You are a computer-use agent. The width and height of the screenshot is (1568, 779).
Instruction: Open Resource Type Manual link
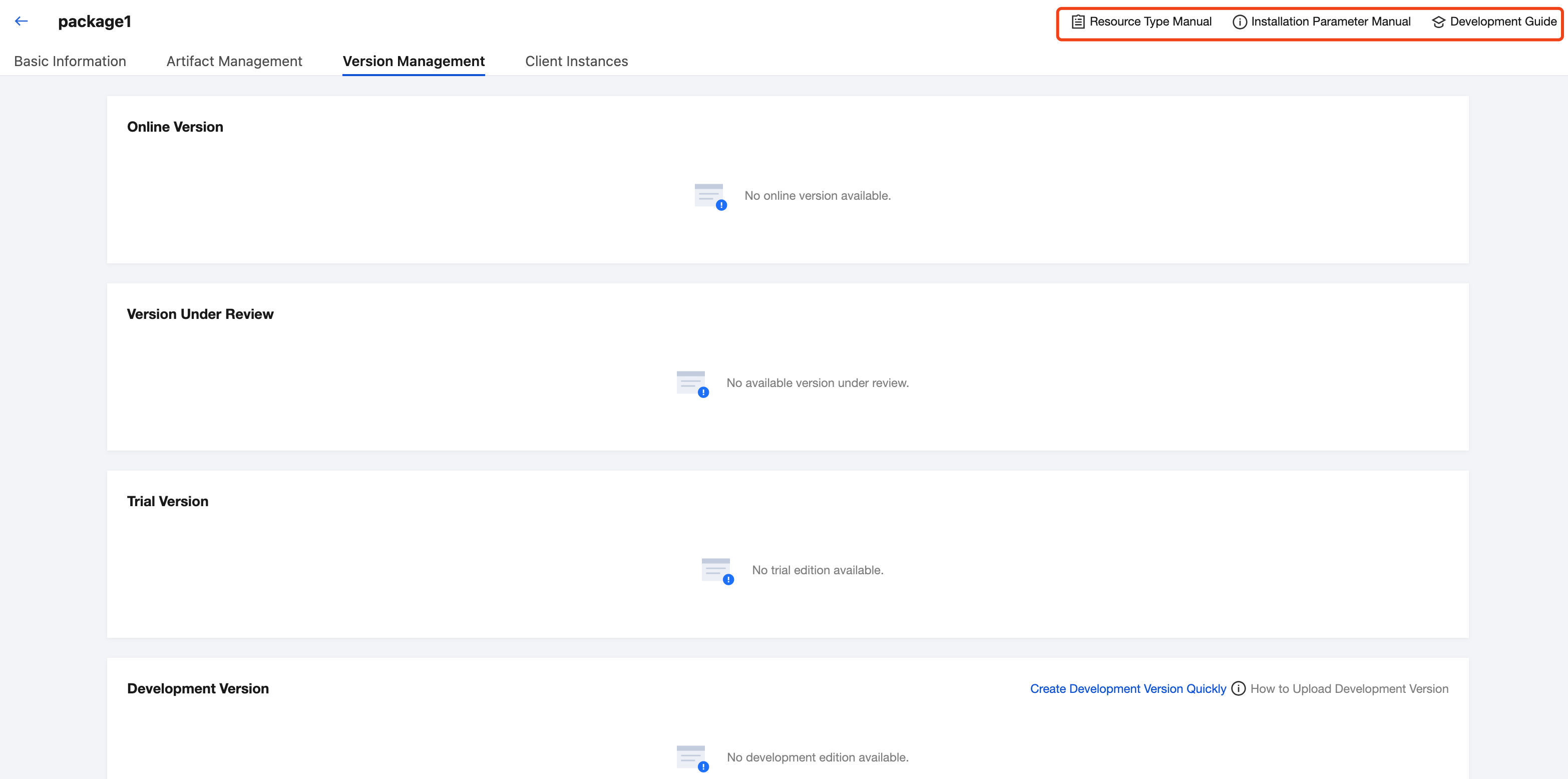[x=1150, y=22]
